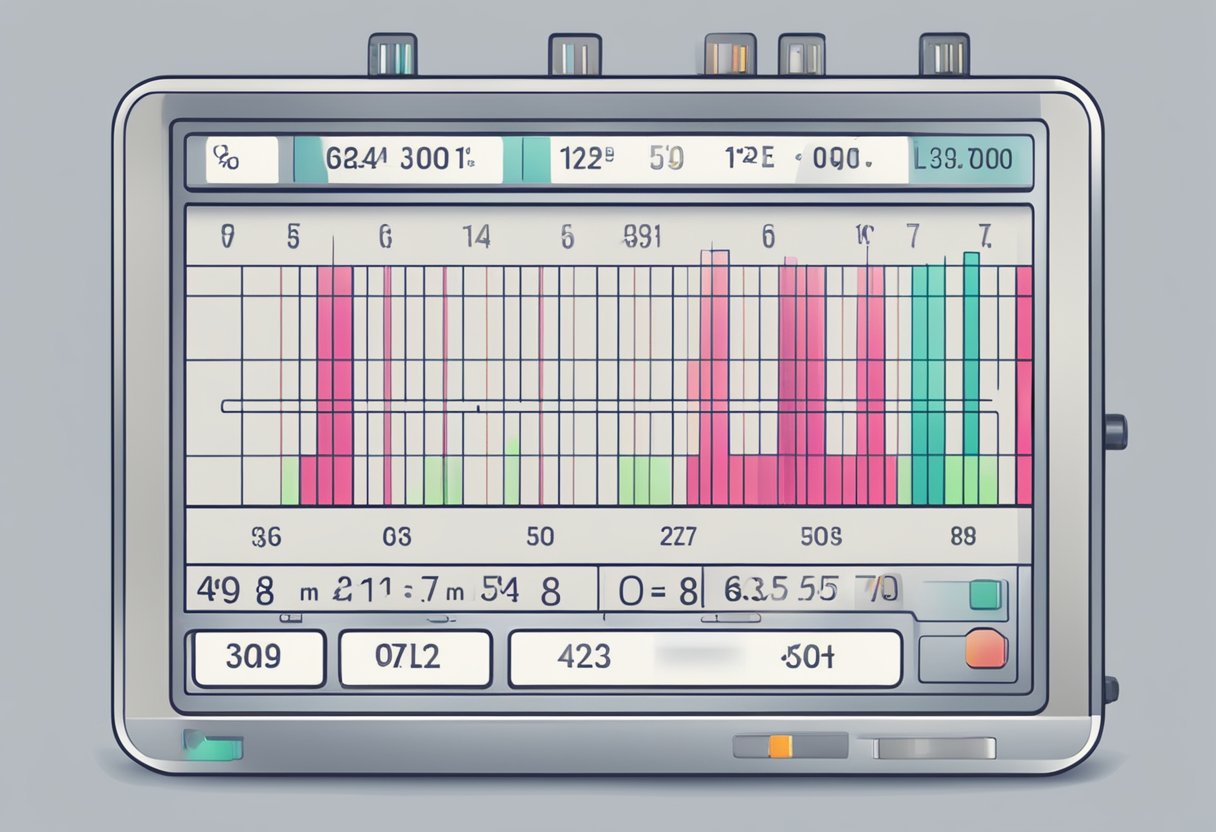Click the 227 axis label below the chart
This screenshot has height=832, width=1216.
(x=677, y=536)
